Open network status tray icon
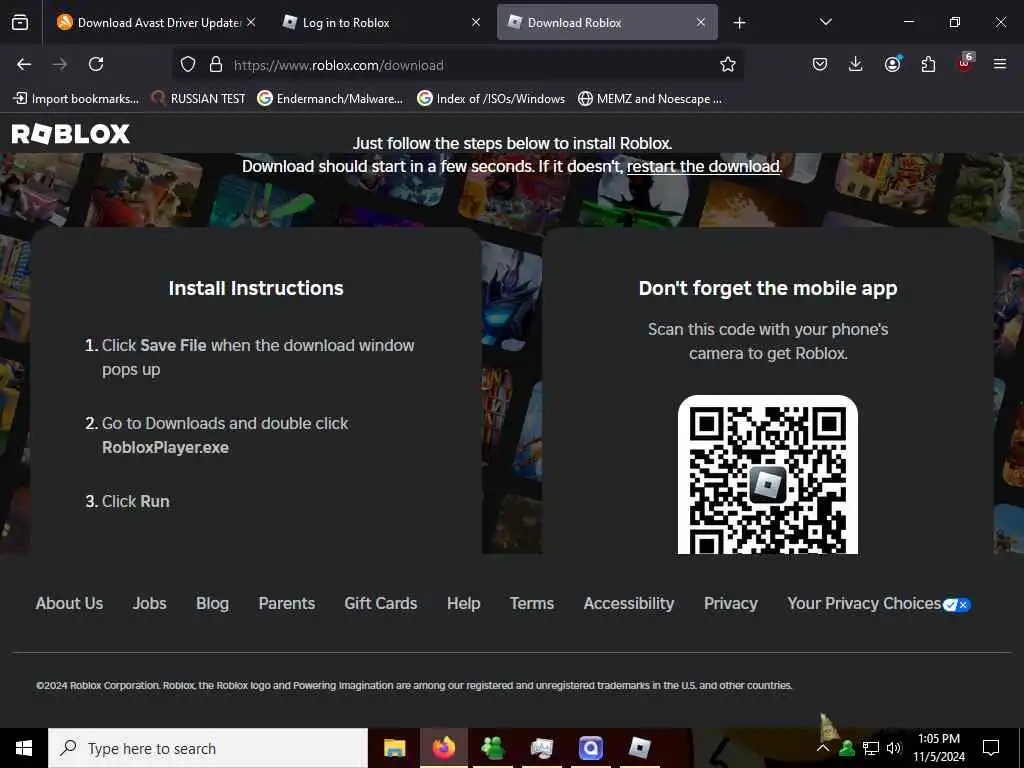The image size is (1024, 768). coord(871,748)
